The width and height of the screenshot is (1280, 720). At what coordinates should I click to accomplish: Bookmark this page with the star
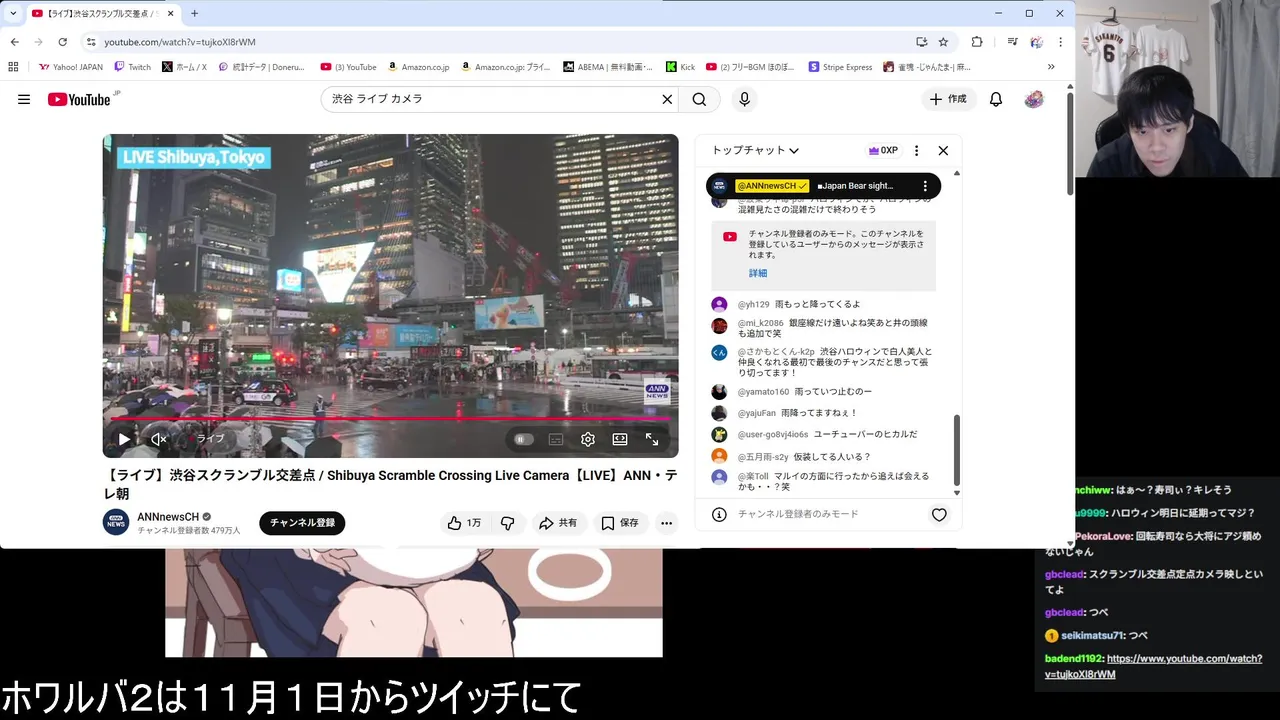point(943,42)
